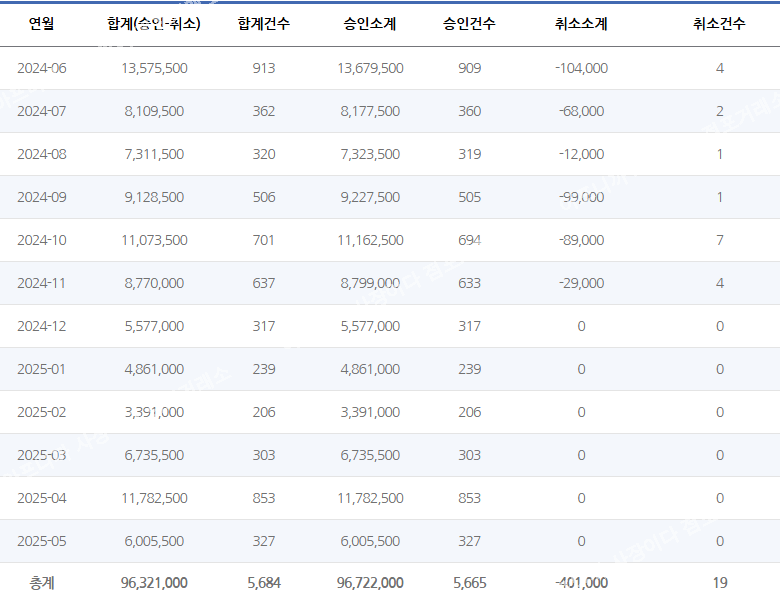Click the 합계(승인-취소) column header
Viewport: 780px width, 598px height.
click(x=154, y=23)
